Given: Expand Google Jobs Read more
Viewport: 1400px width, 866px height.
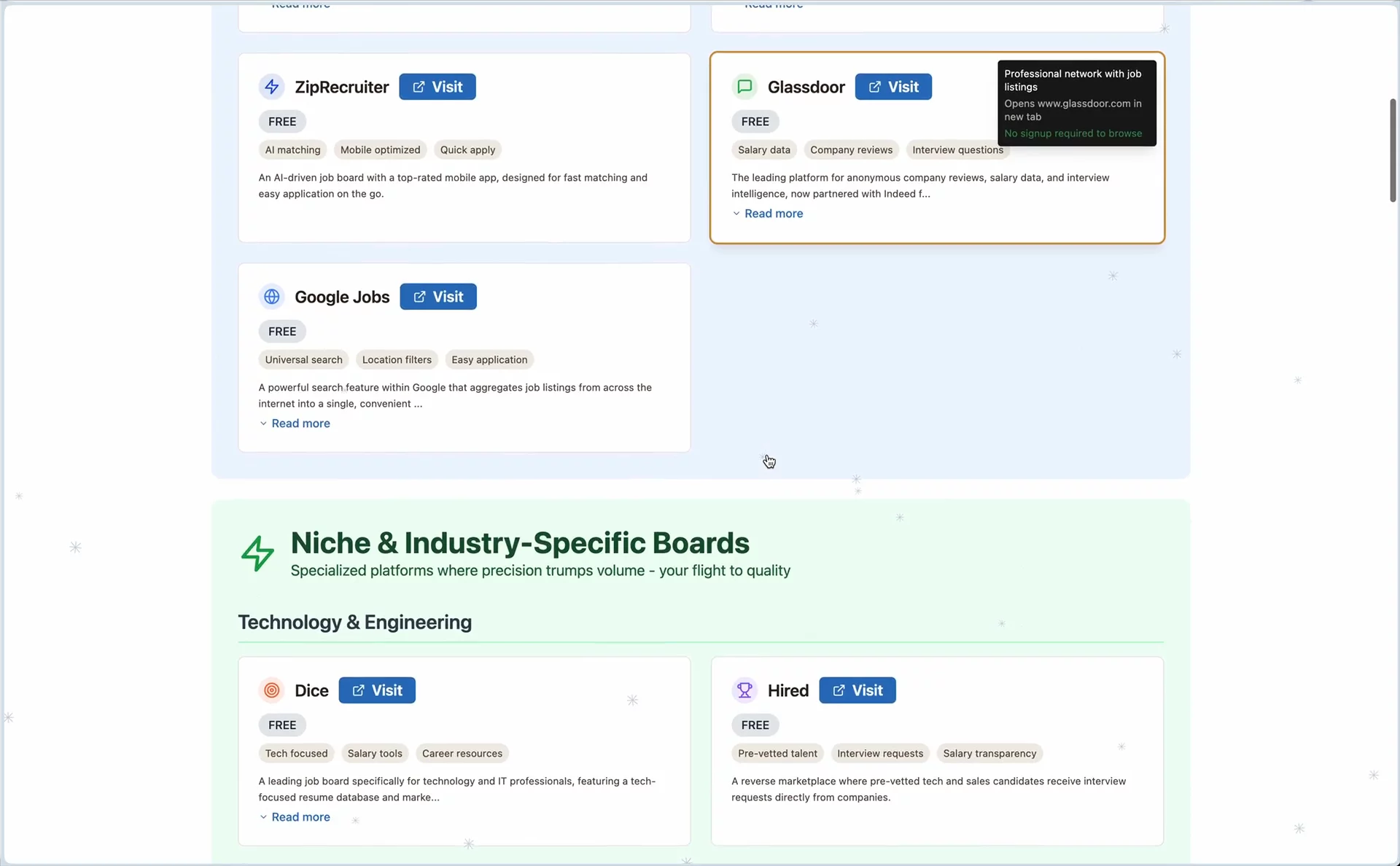Looking at the screenshot, I should (300, 424).
